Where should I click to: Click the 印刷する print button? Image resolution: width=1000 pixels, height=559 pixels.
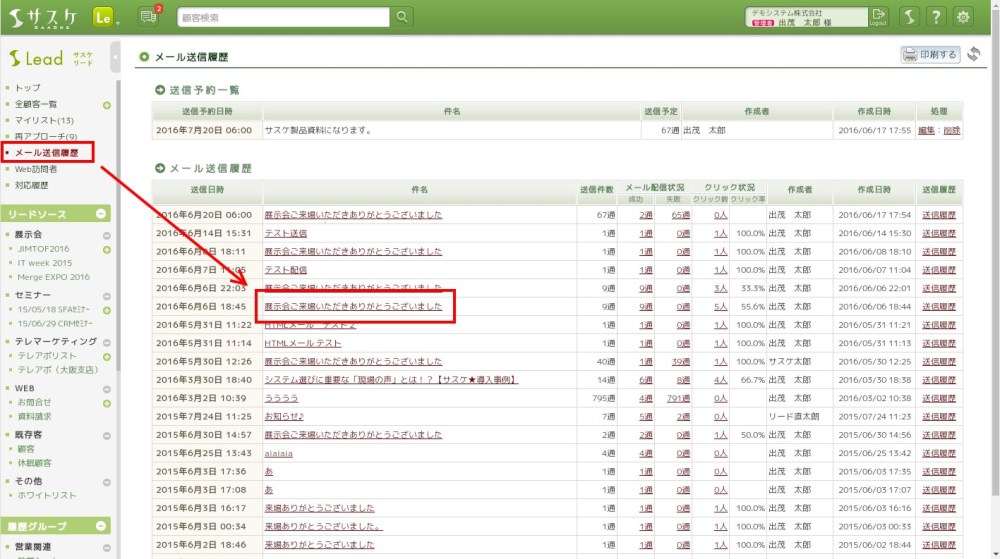[930, 55]
